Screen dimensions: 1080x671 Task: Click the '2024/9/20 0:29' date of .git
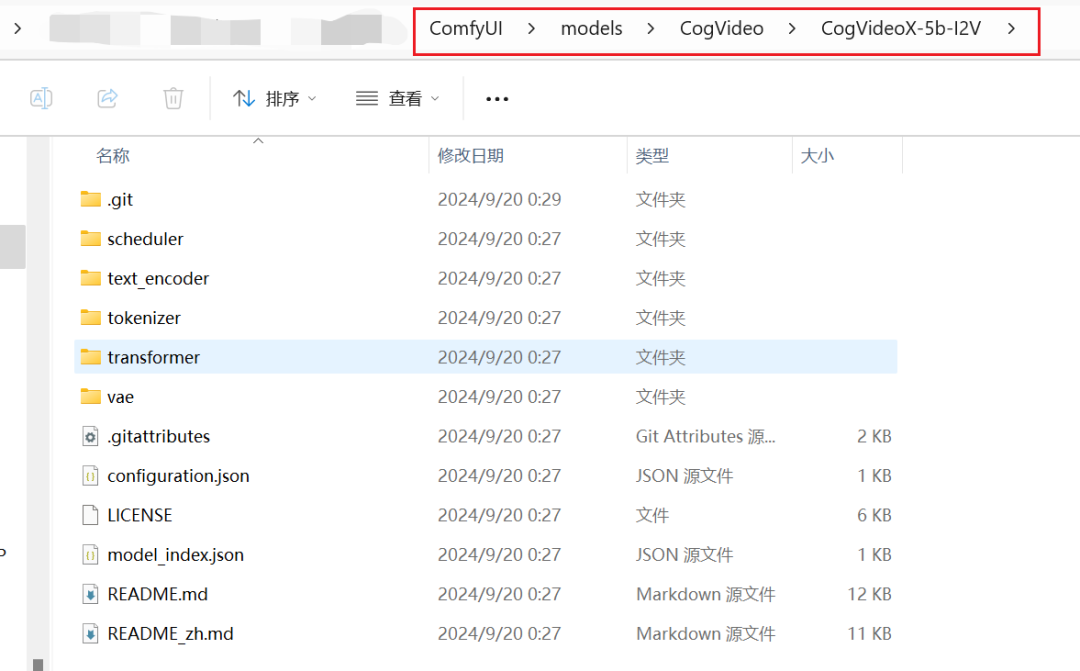(x=499, y=199)
